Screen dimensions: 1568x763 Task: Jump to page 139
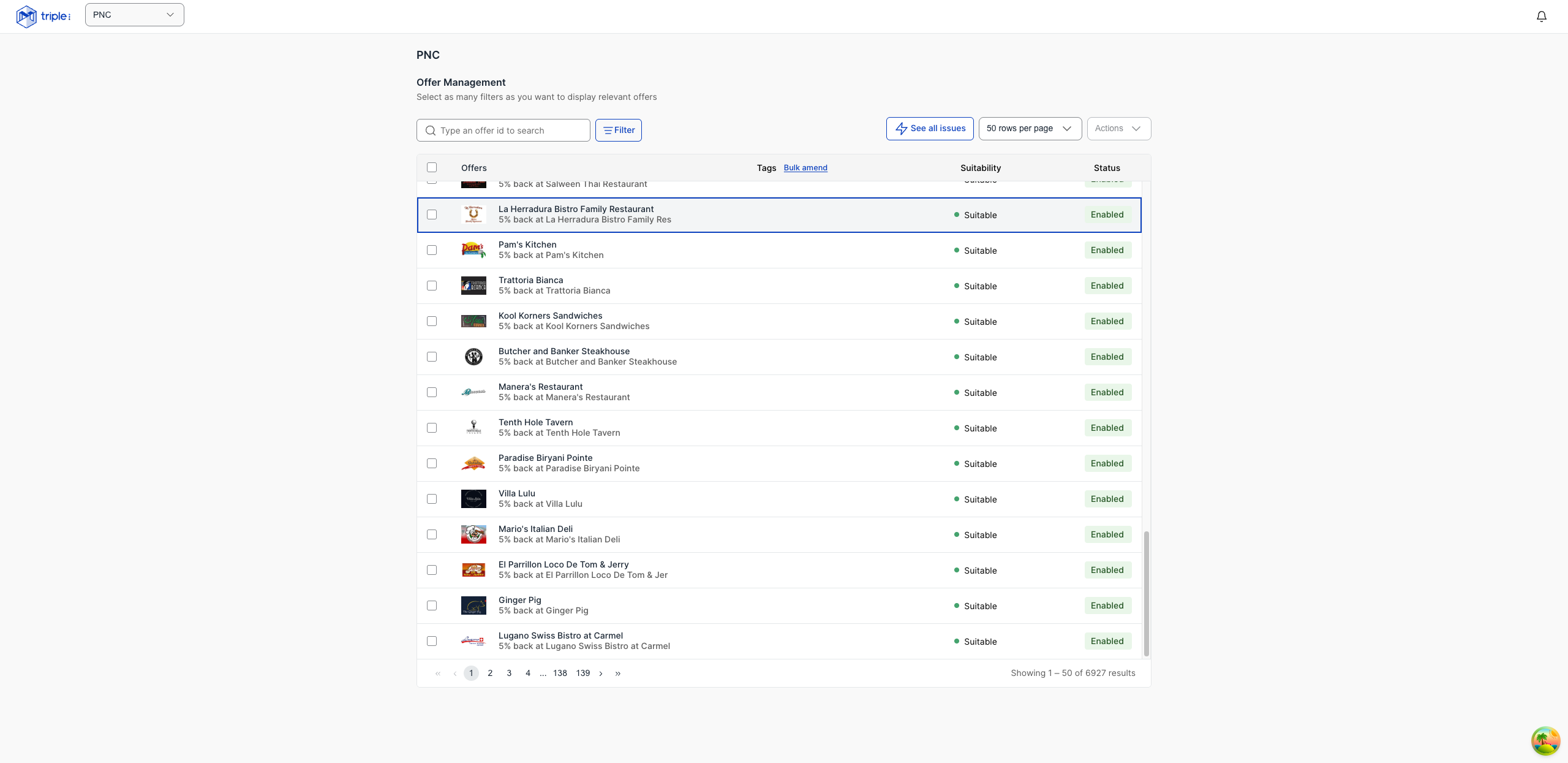[x=583, y=674]
